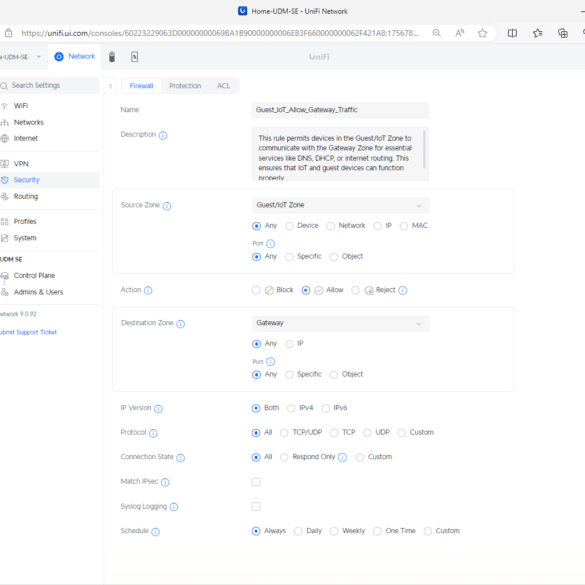Expand the console selector chevron dropdown

coord(39,57)
